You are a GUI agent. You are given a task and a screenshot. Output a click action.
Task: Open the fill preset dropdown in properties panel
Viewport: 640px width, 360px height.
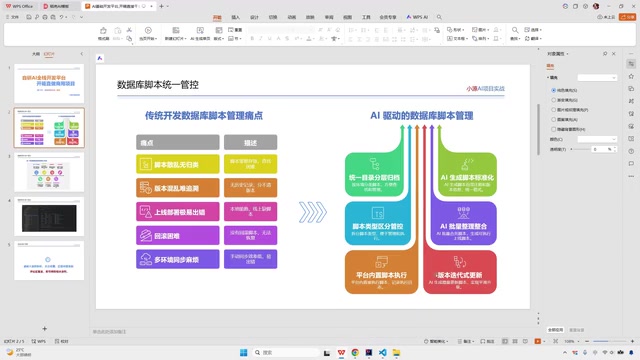pyautogui.click(x=597, y=78)
